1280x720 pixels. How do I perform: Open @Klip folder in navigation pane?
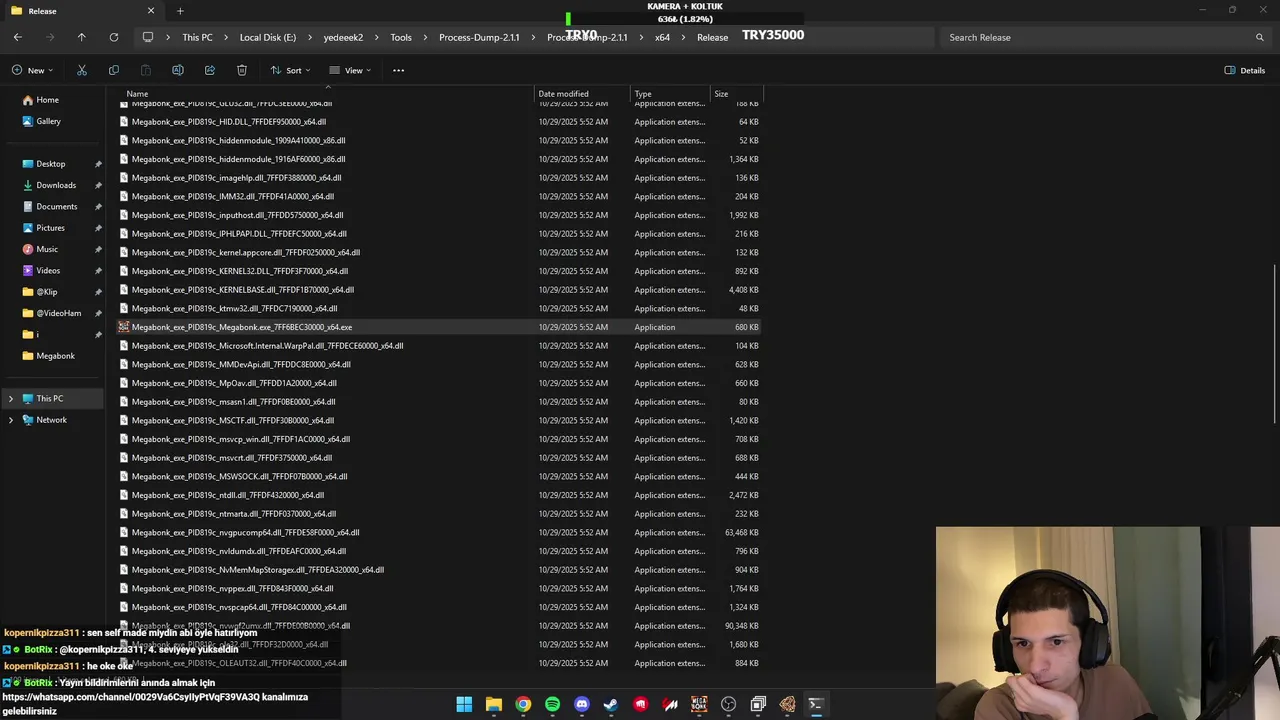click(x=47, y=292)
